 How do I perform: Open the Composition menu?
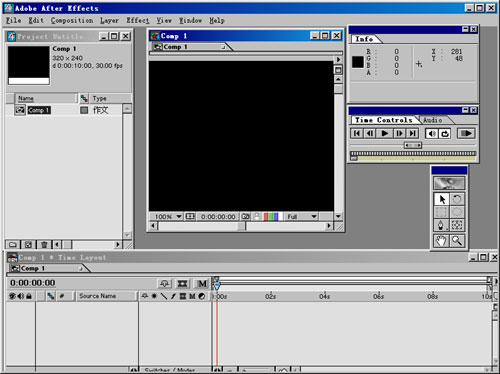click(72, 21)
